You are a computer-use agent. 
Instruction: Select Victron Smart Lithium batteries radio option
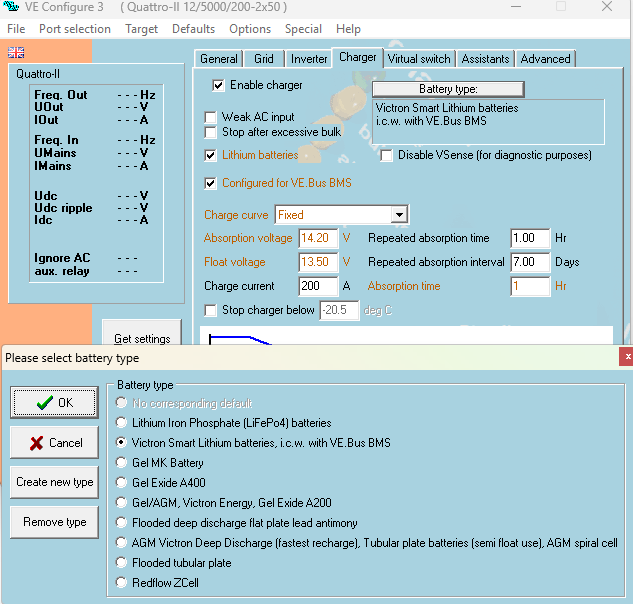[x=121, y=443]
